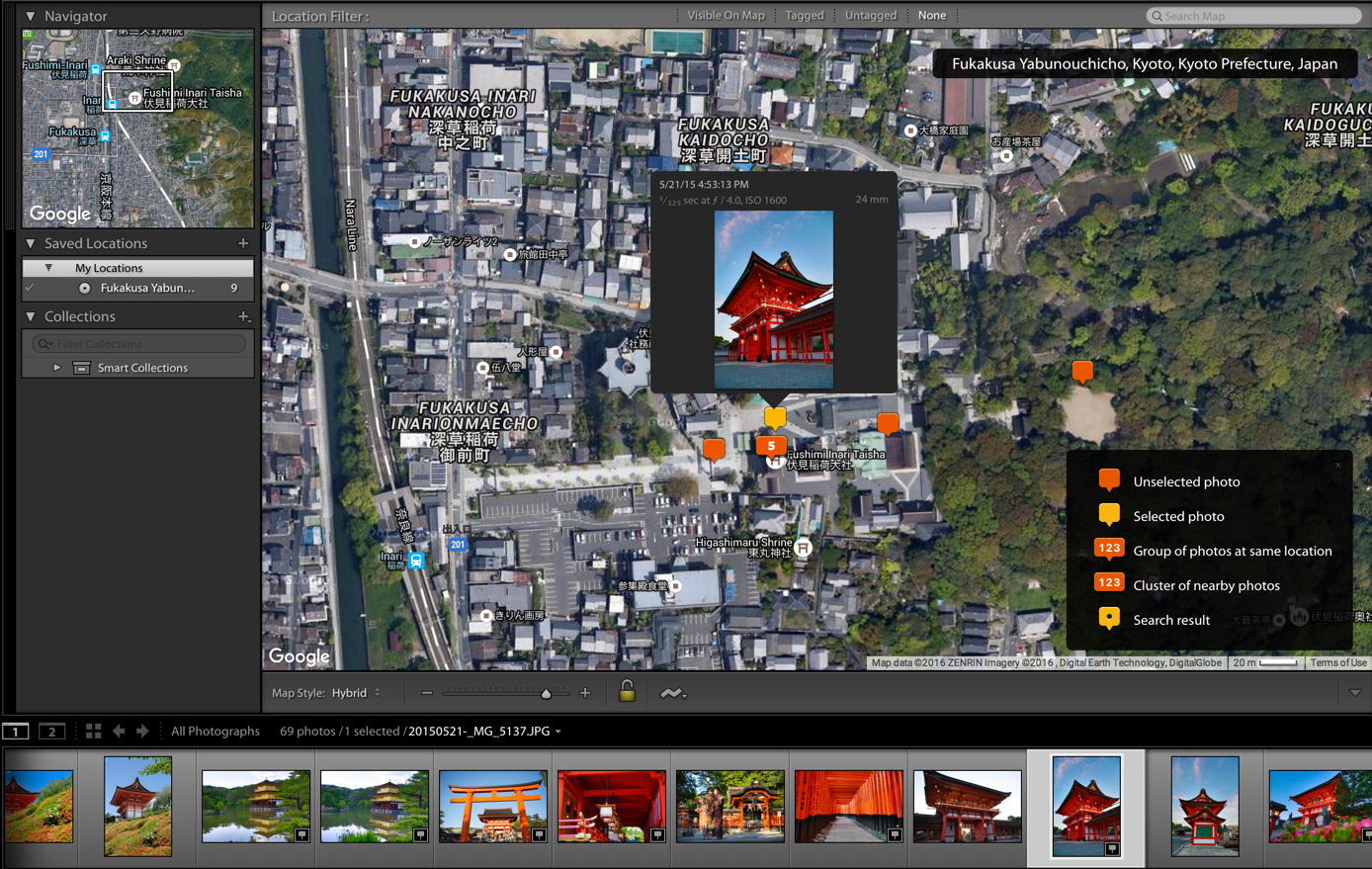Select the Untagged location filter
The width and height of the screenshot is (1372, 869).
pos(871,15)
